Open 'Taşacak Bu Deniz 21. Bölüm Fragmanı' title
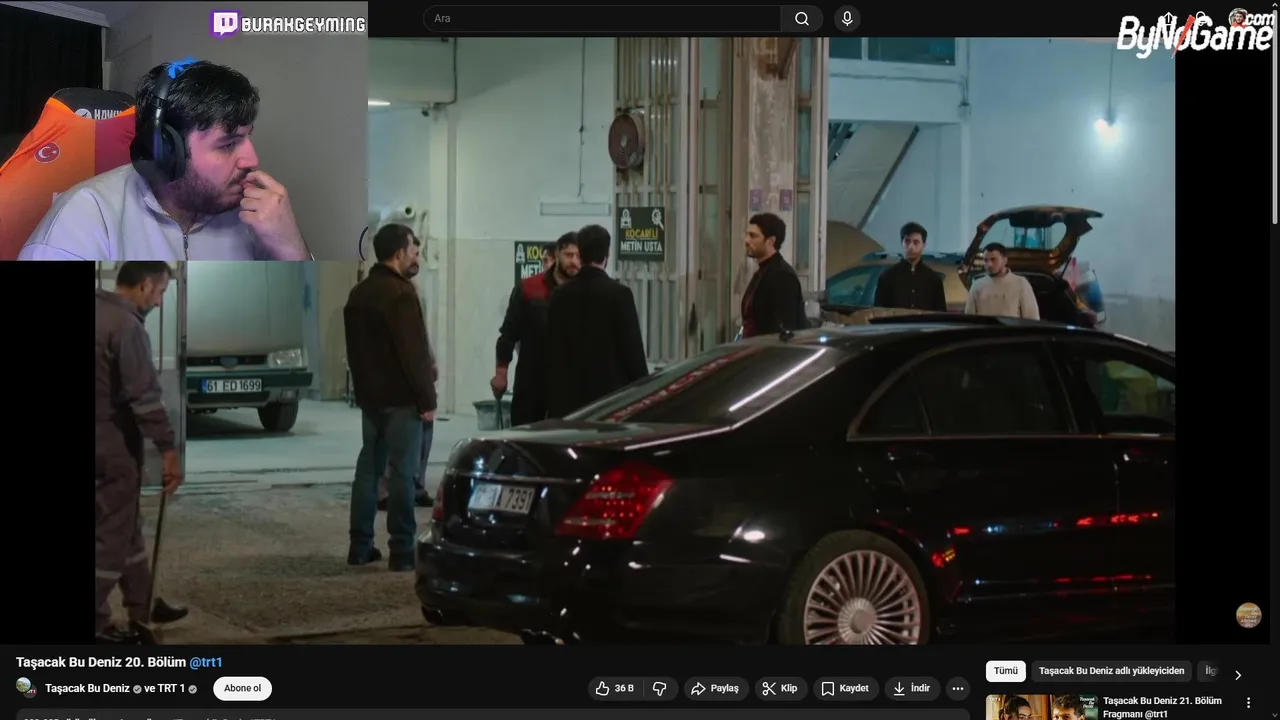 point(1163,707)
